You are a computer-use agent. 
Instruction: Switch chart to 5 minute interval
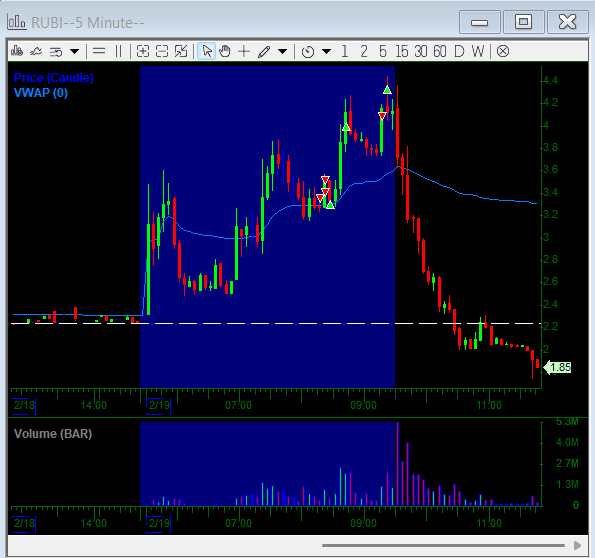pyautogui.click(x=383, y=51)
